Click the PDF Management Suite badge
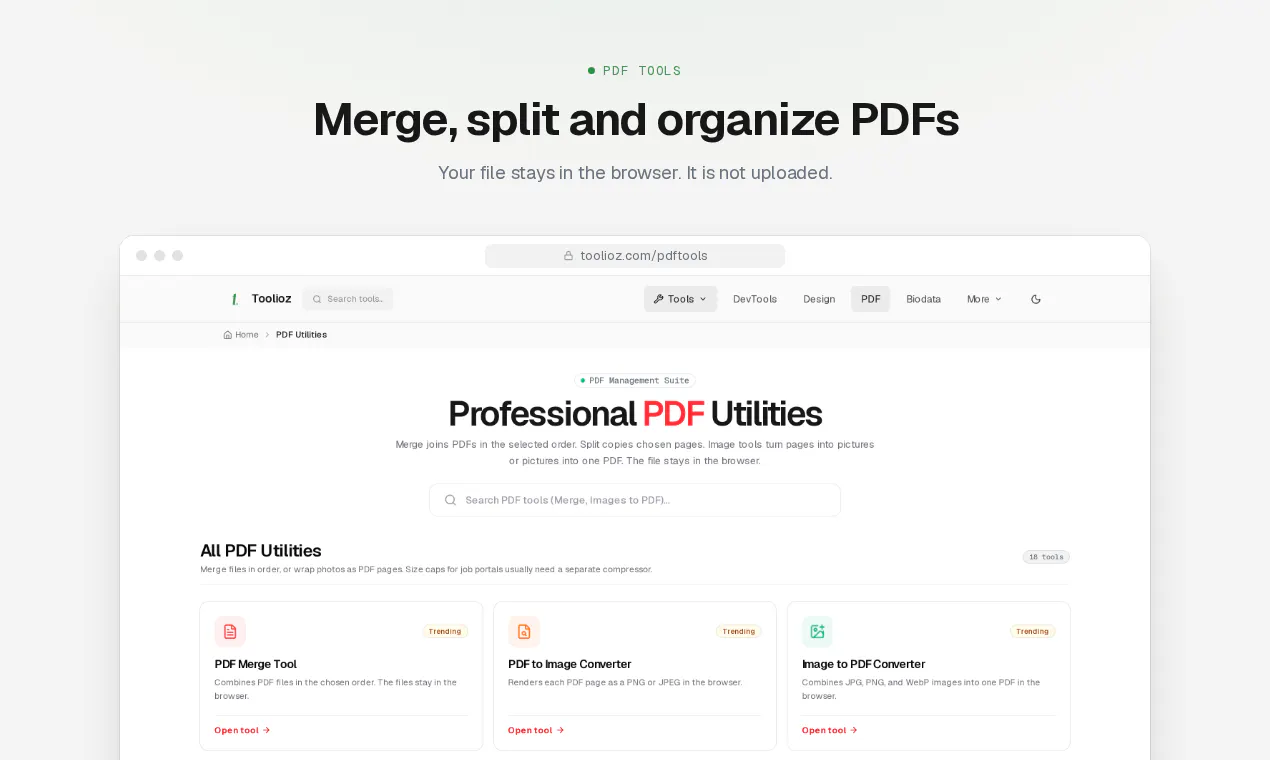Screen dimensions: 1270x760 coord(635,381)
